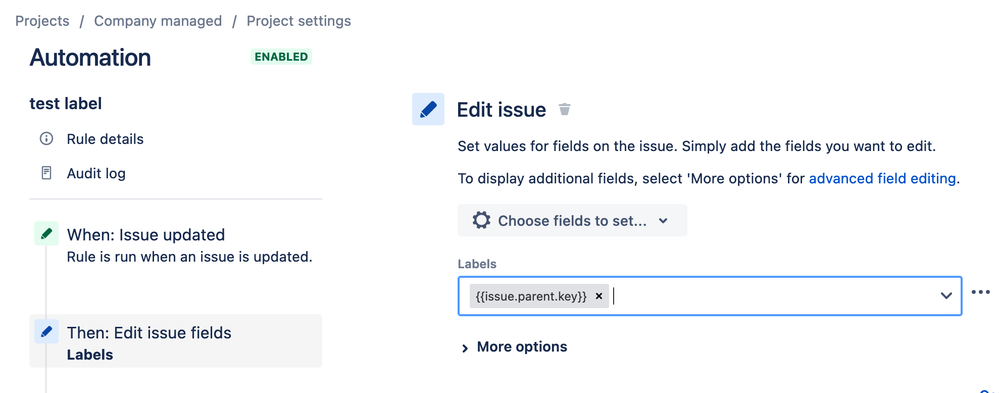Follow the advanced field editing link
The image size is (999, 393).
882,179
